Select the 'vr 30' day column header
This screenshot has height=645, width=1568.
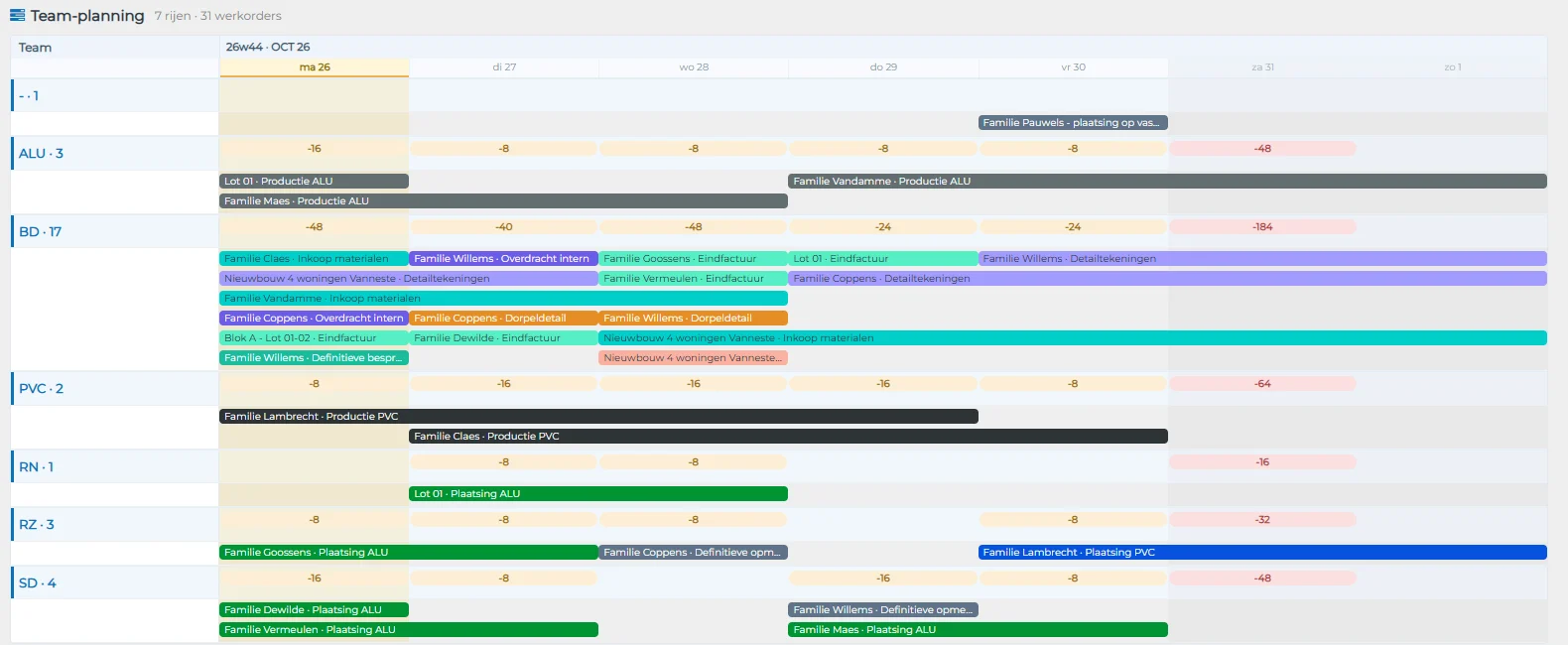pos(1073,67)
